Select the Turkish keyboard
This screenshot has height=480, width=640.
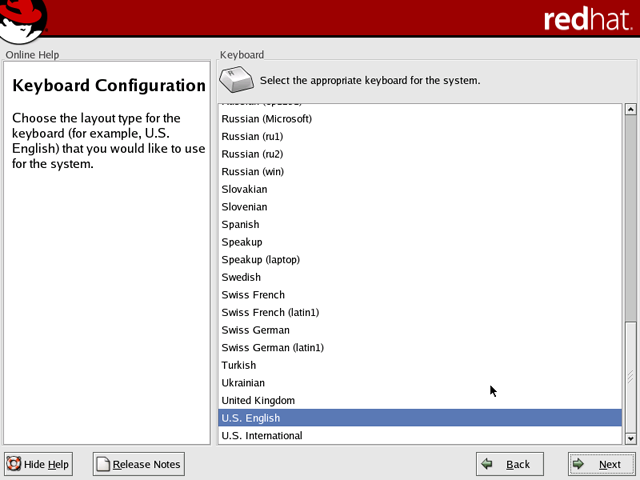point(239,366)
